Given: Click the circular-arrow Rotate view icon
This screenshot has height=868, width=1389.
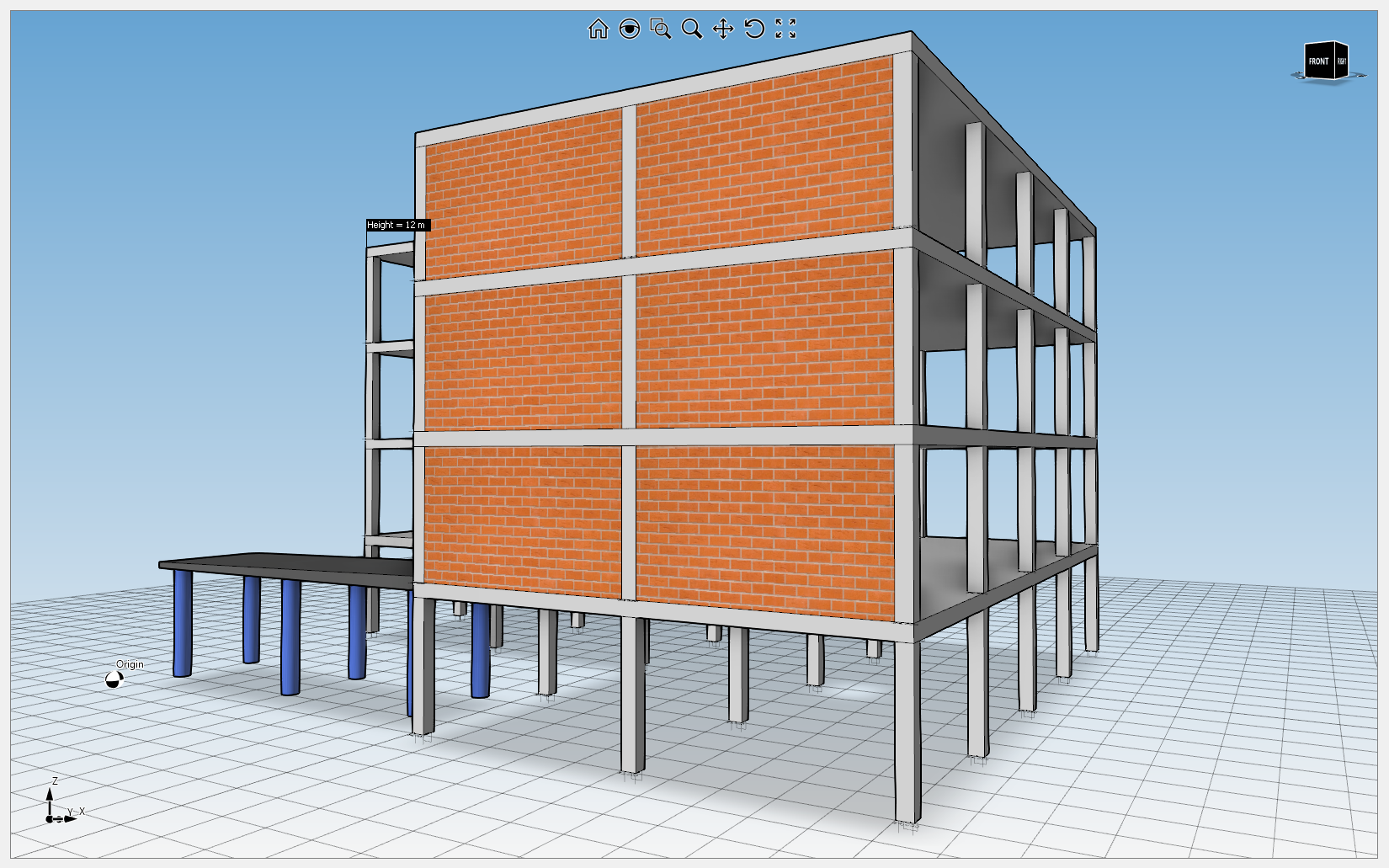Looking at the screenshot, I should click(754, 29).
